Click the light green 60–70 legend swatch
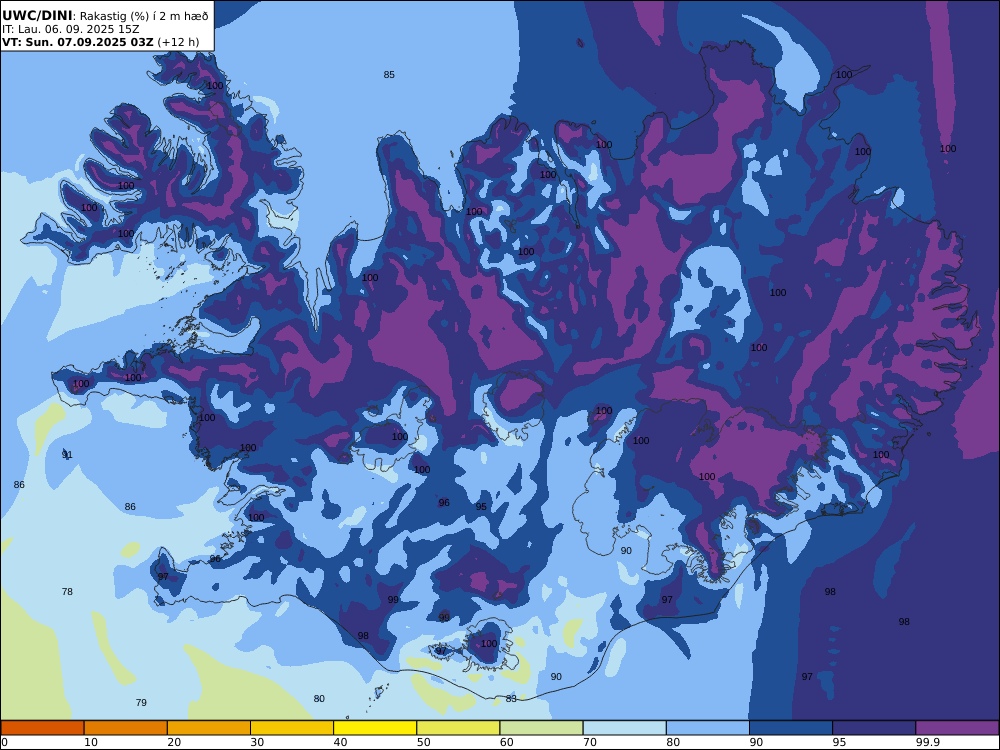Viewport: 1000px width, 750px height. (541, 728)
